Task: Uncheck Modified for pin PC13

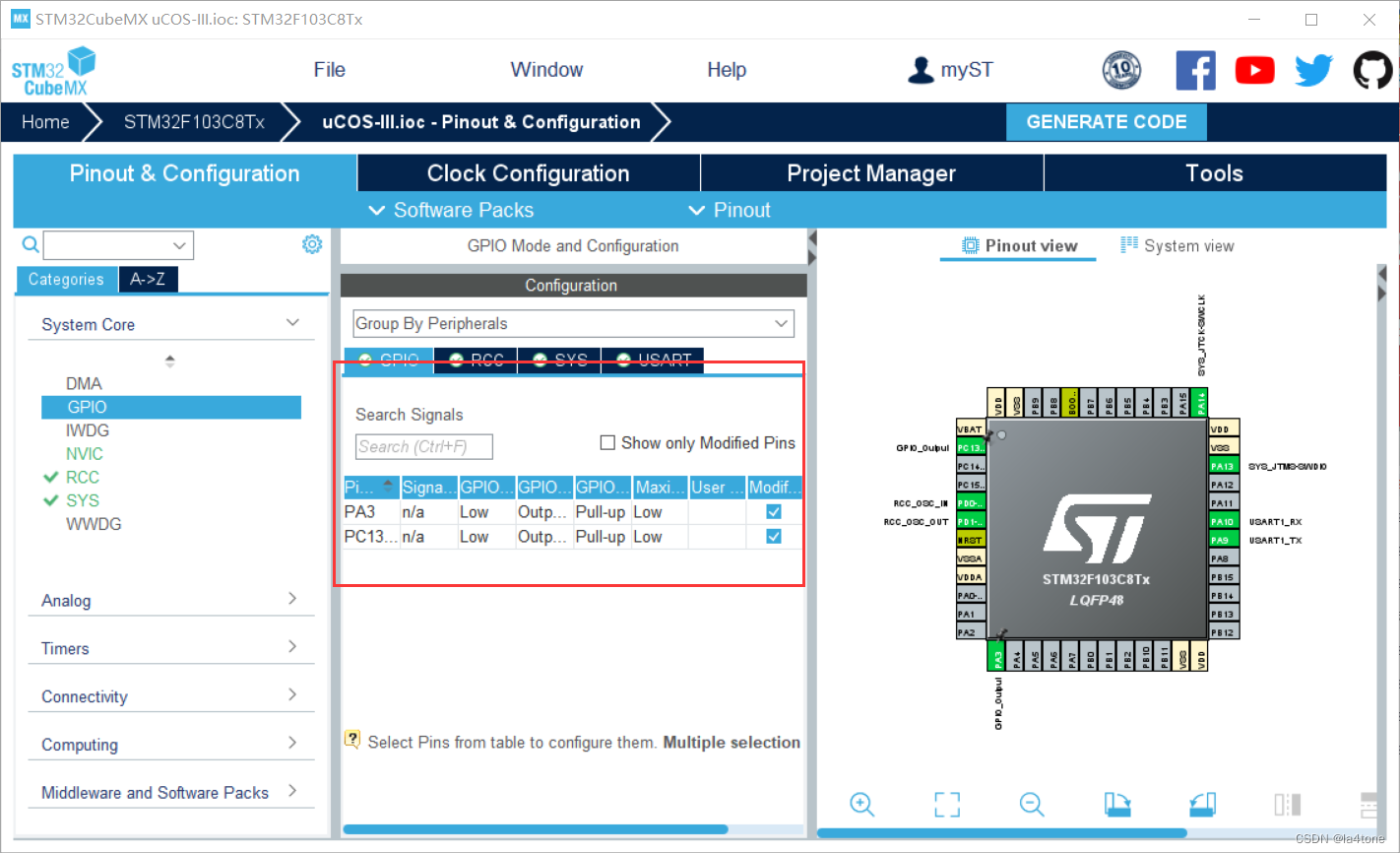Action: coord(773,536)
